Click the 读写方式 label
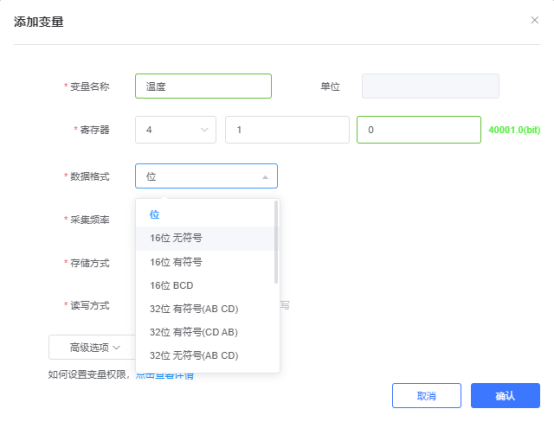Viewport: 554px width, 429px height. click(90, 306)
